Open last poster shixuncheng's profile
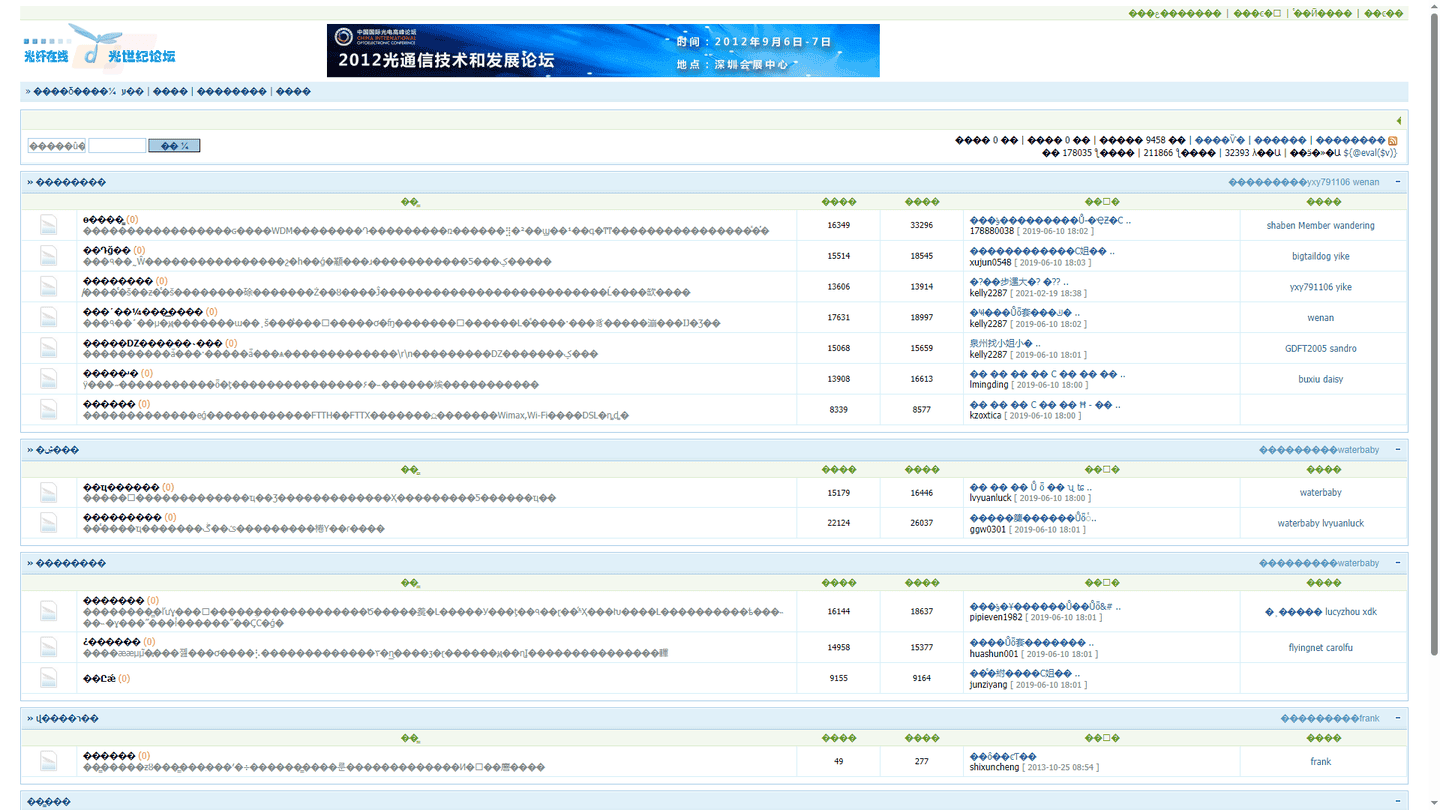The image size is (1440, 810). pos(995,767)
